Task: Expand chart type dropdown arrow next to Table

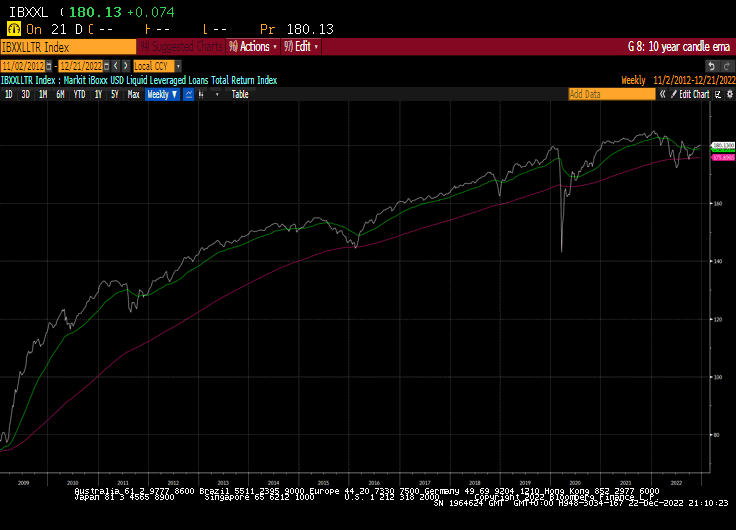Action: [x=217, y=94]
